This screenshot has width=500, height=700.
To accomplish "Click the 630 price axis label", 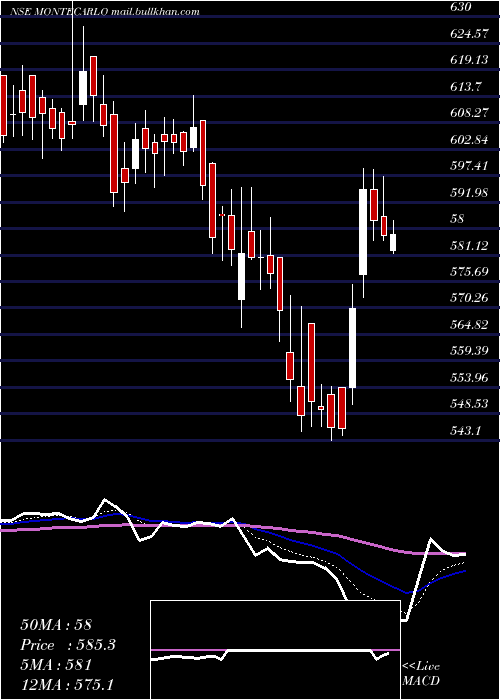I will click(462, 8).
